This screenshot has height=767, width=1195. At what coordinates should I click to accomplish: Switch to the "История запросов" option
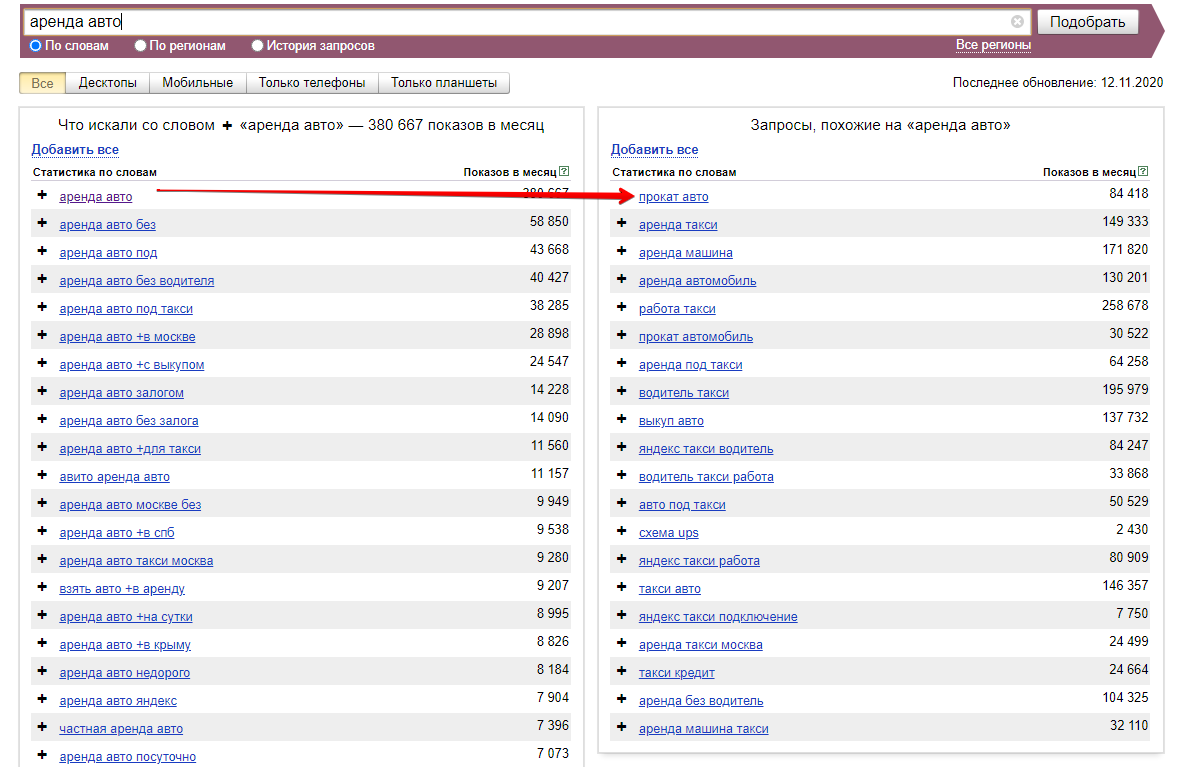point(257,45)
